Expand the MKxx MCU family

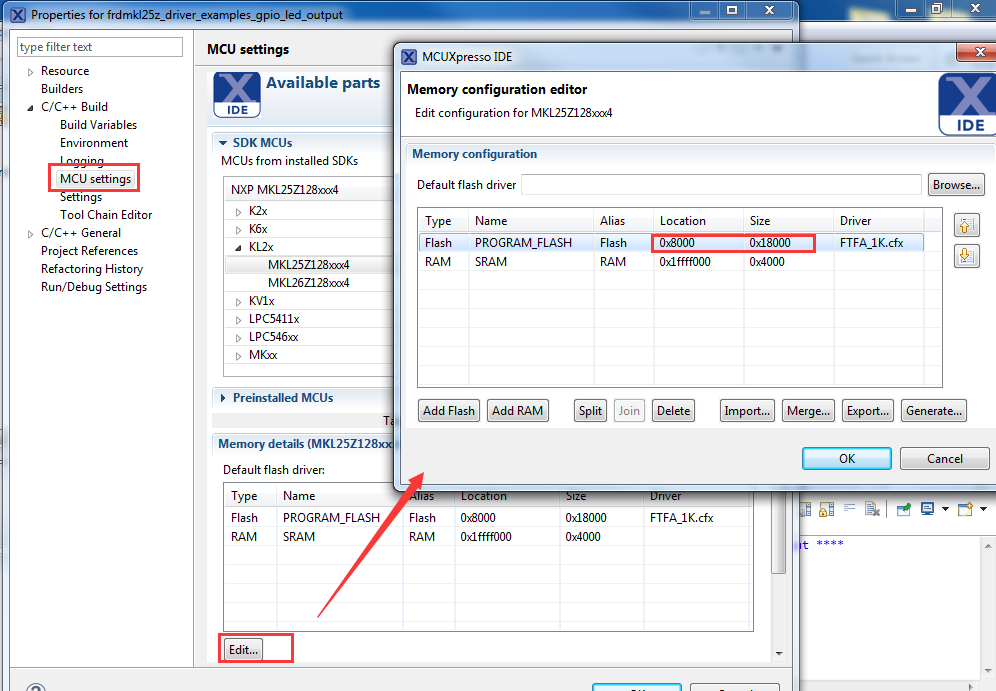tap(238, 356)
